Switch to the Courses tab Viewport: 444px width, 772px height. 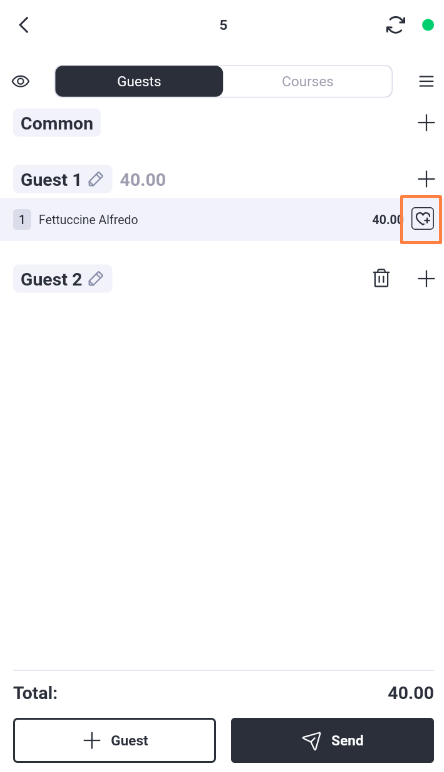308,81
